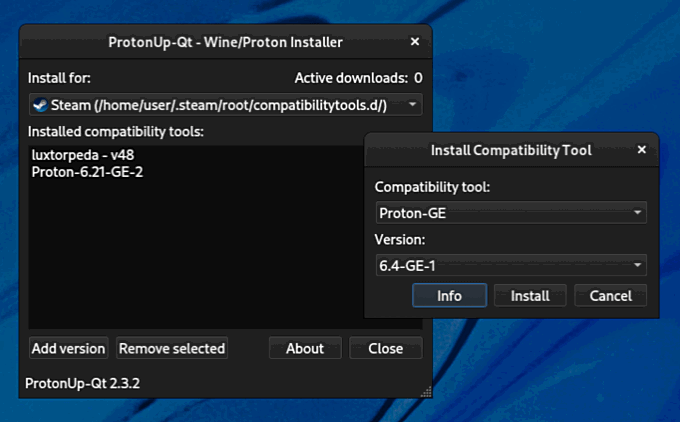The image size is (680, 422).
Task: Show Info for the selected Proton-GE version
Action: click(449, 296)
